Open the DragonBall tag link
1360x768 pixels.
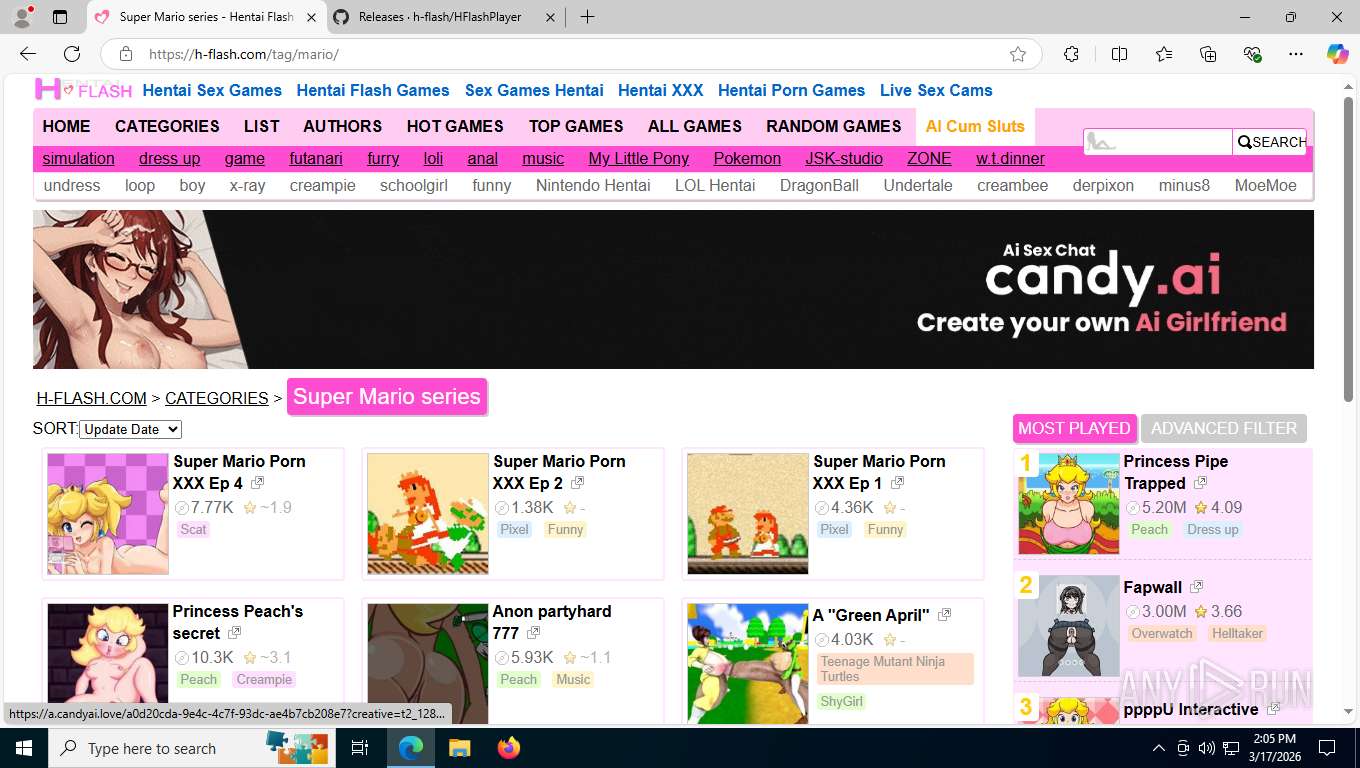click(819, 185)
